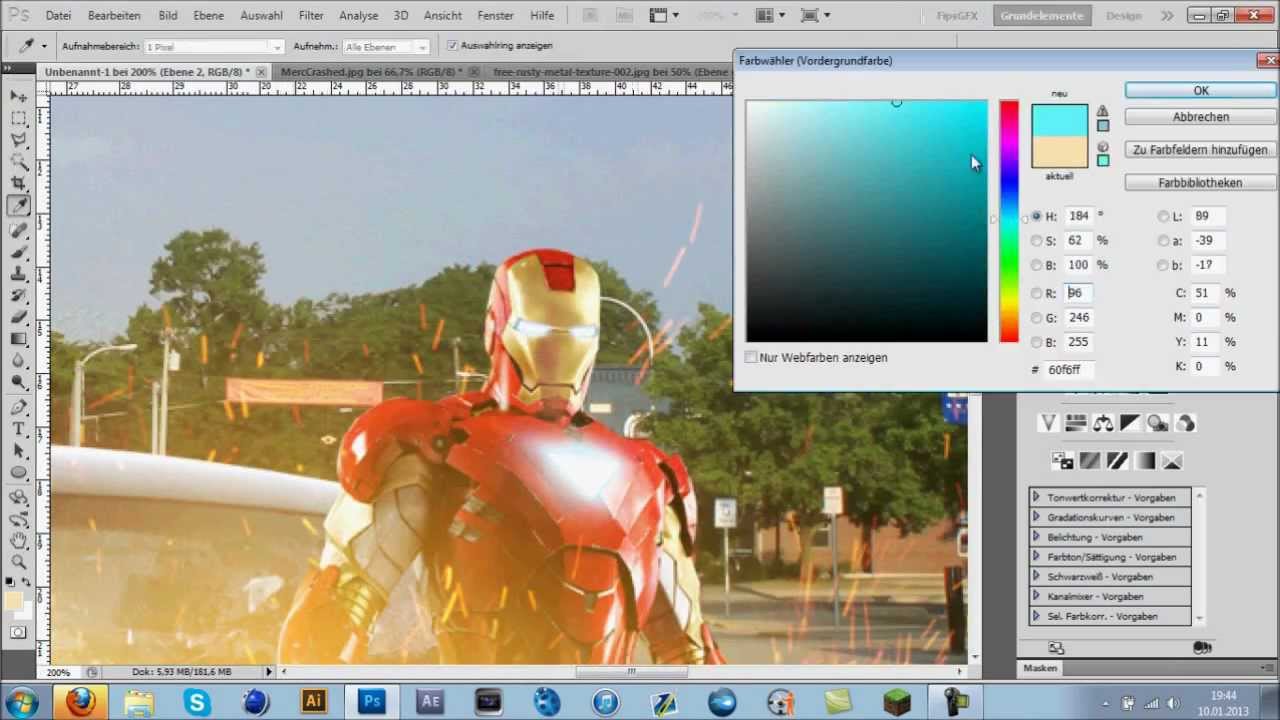The width and height of the screenshot is (1280, 720).
Task: Add a Selective Color adjustment icon
Action: pyautogui.click(x=1172, y=461)
